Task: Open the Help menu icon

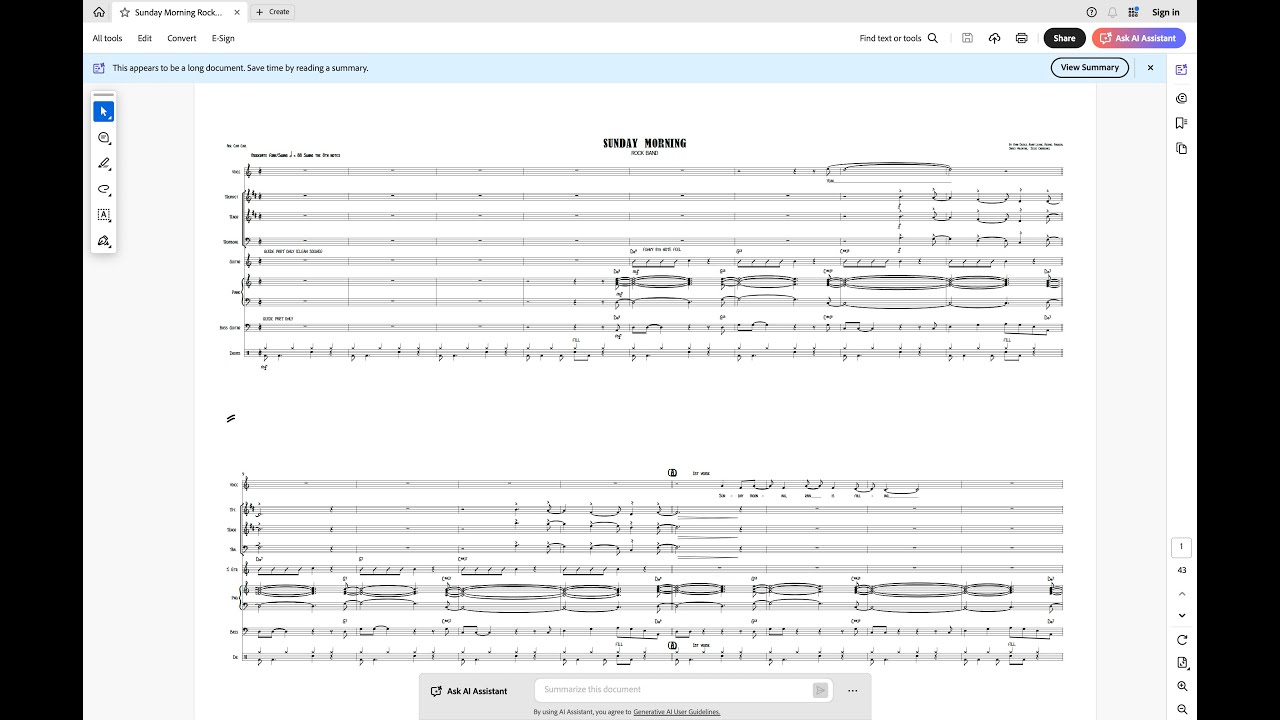Action: pyautogui.click(x=1091, y=12)
